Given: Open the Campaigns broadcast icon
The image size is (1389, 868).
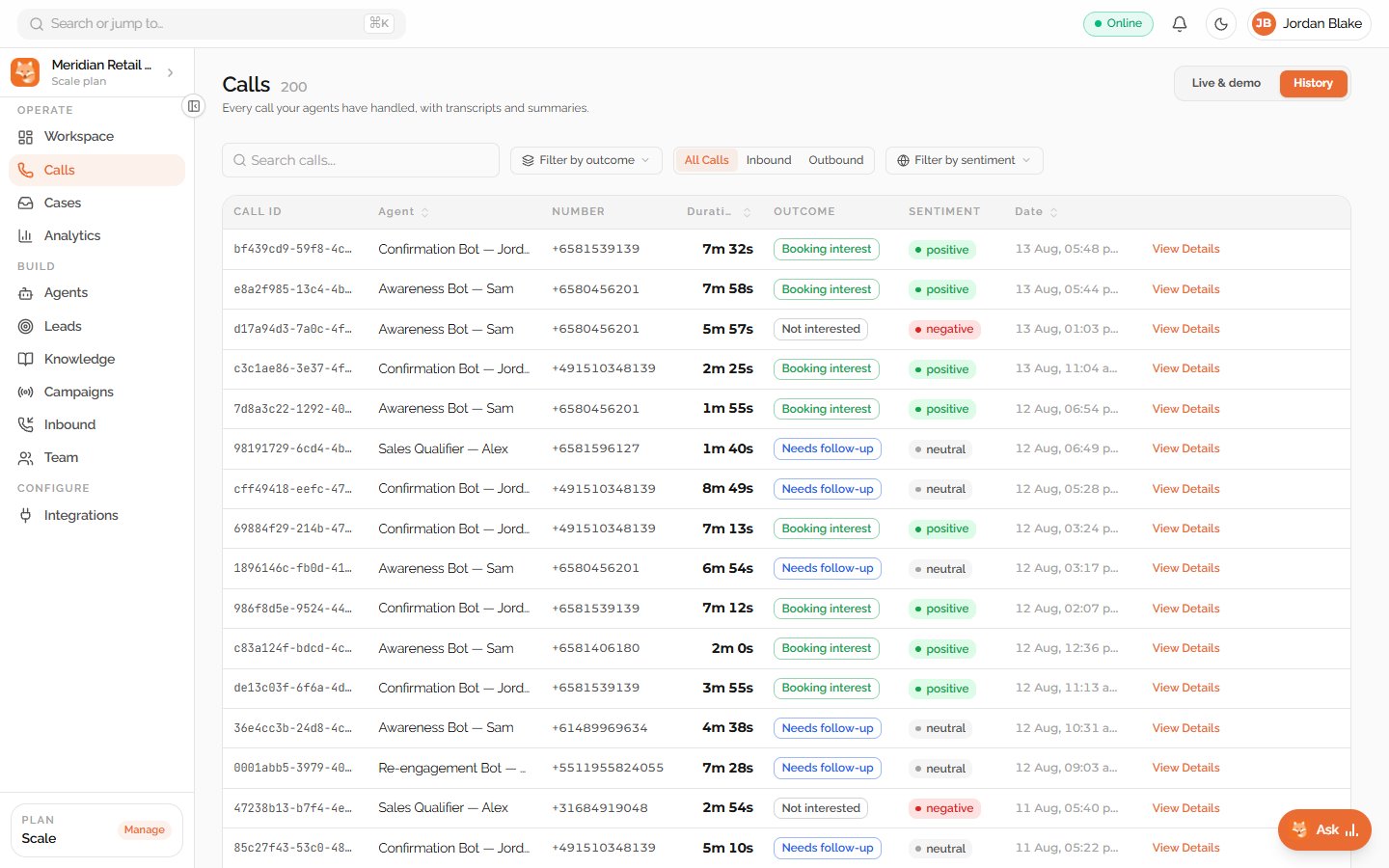Looking at the screenshot, I should click(x=26, y=392).
